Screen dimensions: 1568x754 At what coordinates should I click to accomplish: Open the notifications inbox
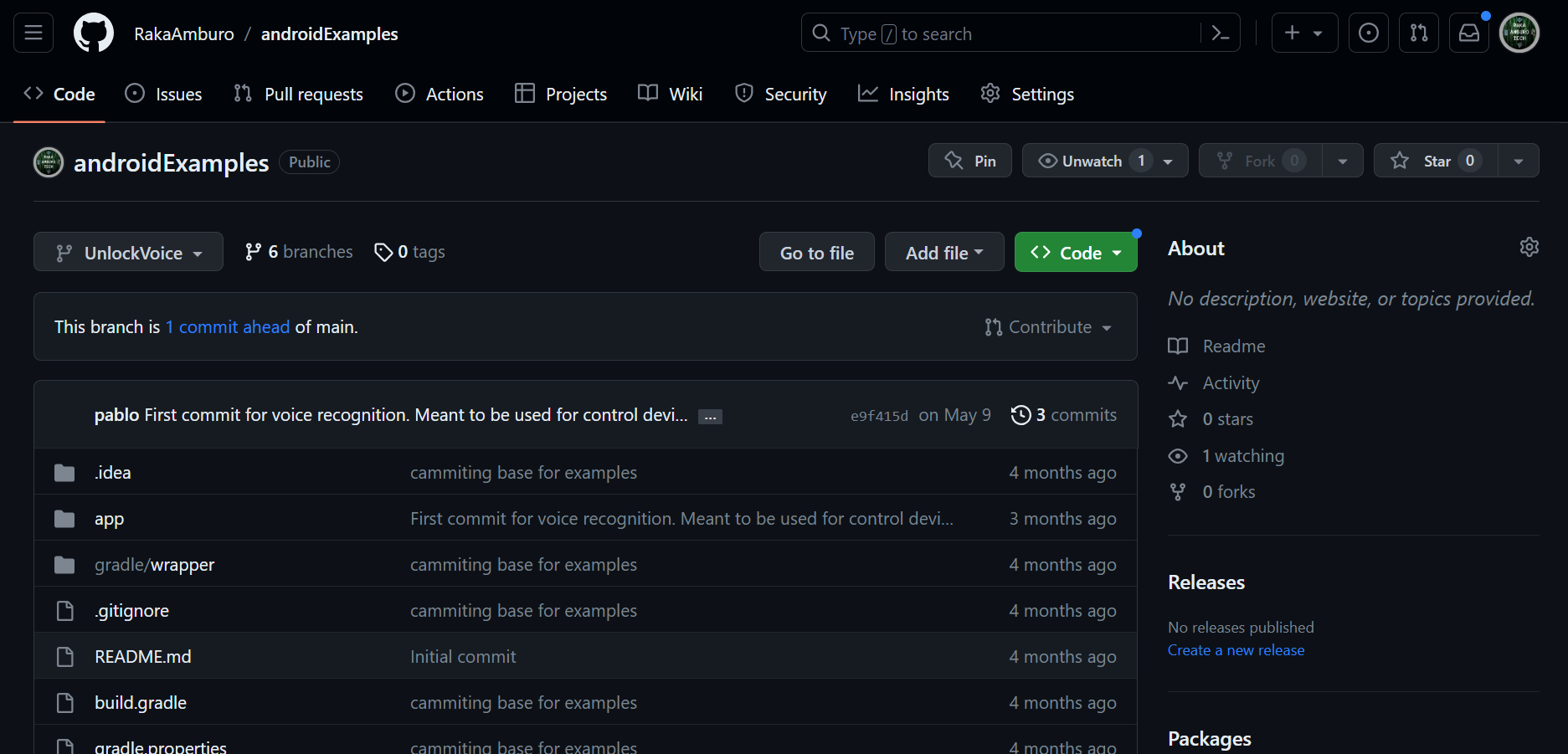tap(1468, 33)
